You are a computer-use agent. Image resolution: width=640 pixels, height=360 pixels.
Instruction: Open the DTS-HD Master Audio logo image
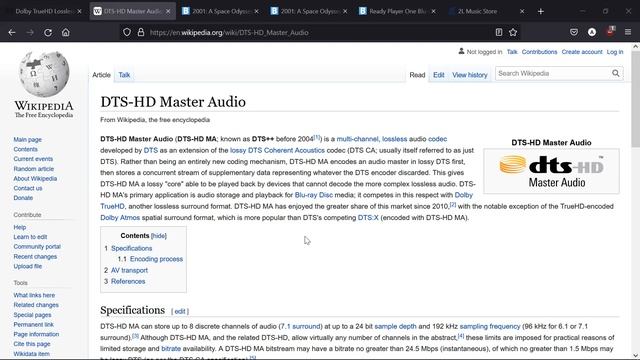pyautogui.click(x=551, y=171)
